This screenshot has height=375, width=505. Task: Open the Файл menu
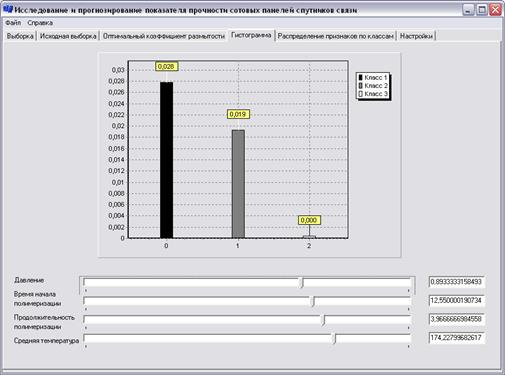(13, 23)
